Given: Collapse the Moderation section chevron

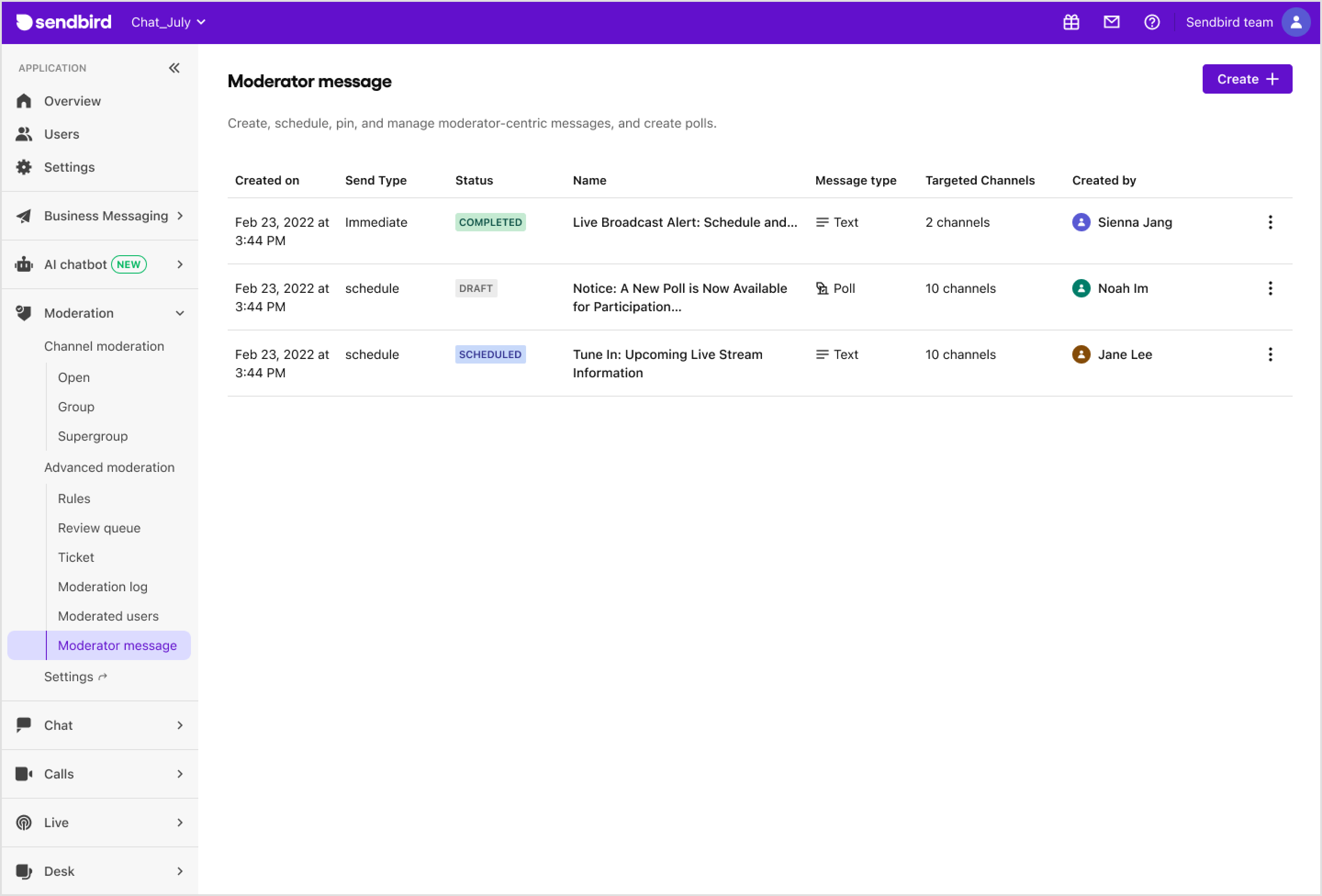Looking at the screenshot, I should click(x=180, y=314).
